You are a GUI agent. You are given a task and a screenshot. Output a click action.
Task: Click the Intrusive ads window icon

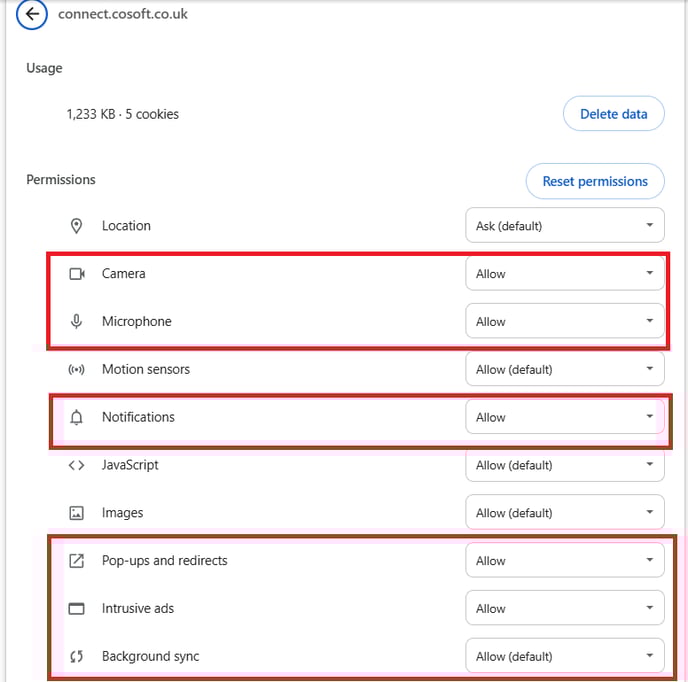(x=76, y=609)
